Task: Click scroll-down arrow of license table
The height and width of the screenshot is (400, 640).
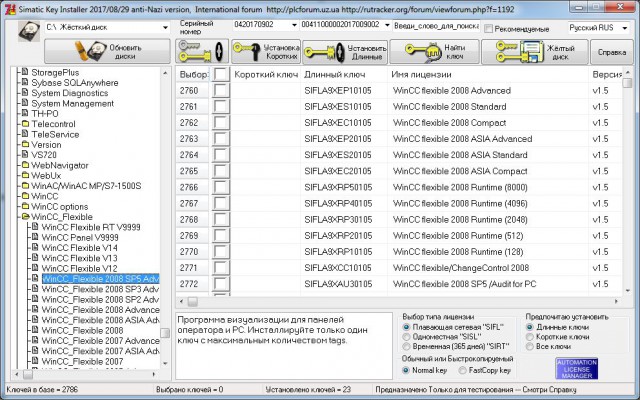Action: tap(627, 290)
